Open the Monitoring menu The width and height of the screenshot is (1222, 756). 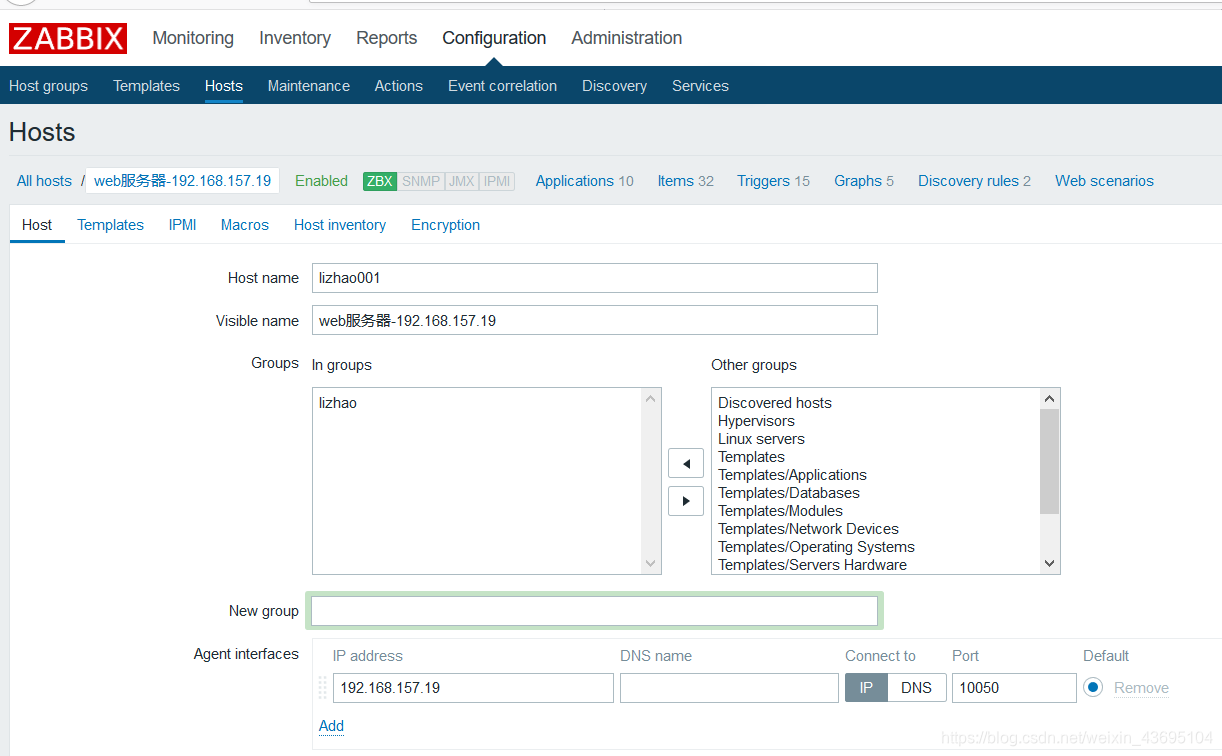(x=193, y=38)
